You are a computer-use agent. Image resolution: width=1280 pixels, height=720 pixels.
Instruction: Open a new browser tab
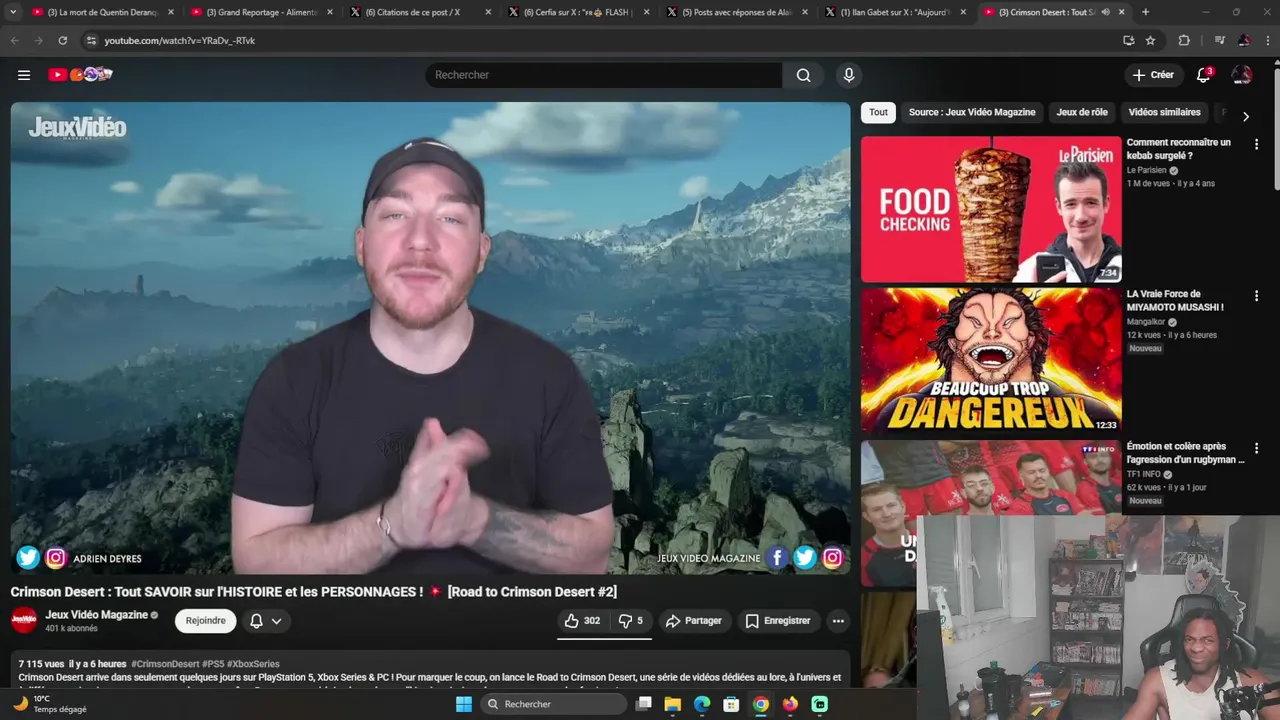pyautogui.click(x=1145, y=12)
